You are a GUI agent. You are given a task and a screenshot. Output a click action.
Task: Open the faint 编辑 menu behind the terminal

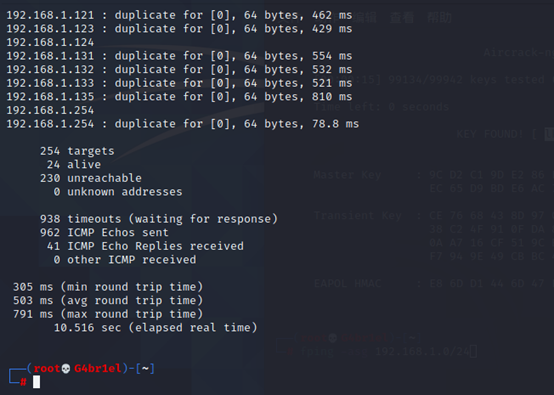(365, 17)
